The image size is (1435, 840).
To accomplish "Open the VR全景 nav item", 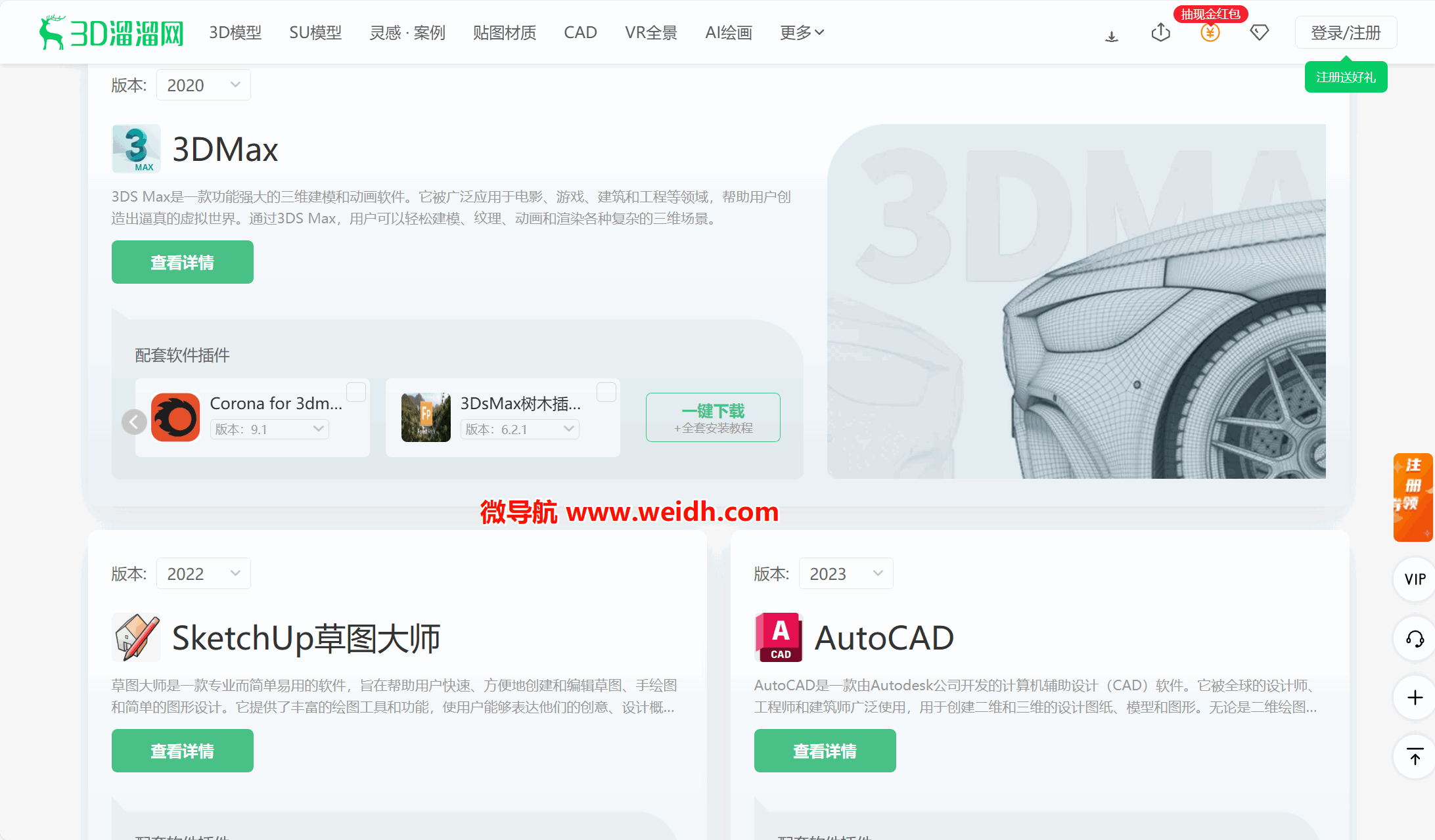I will (x=651, y=32).
